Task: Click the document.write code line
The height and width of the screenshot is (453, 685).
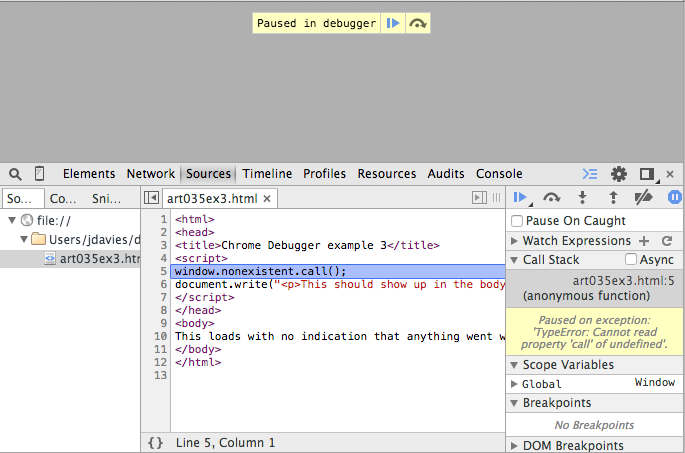Action: pyautogui.click(x=338, y=284)
